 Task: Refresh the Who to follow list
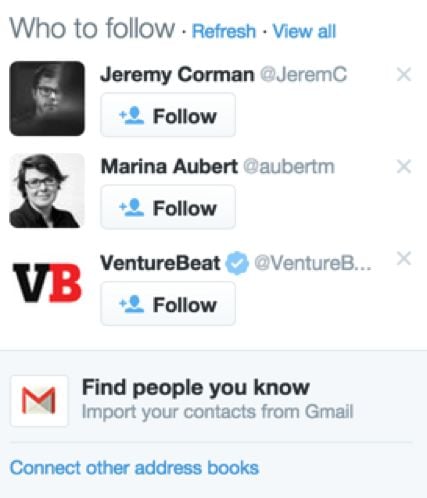(224, 31)
